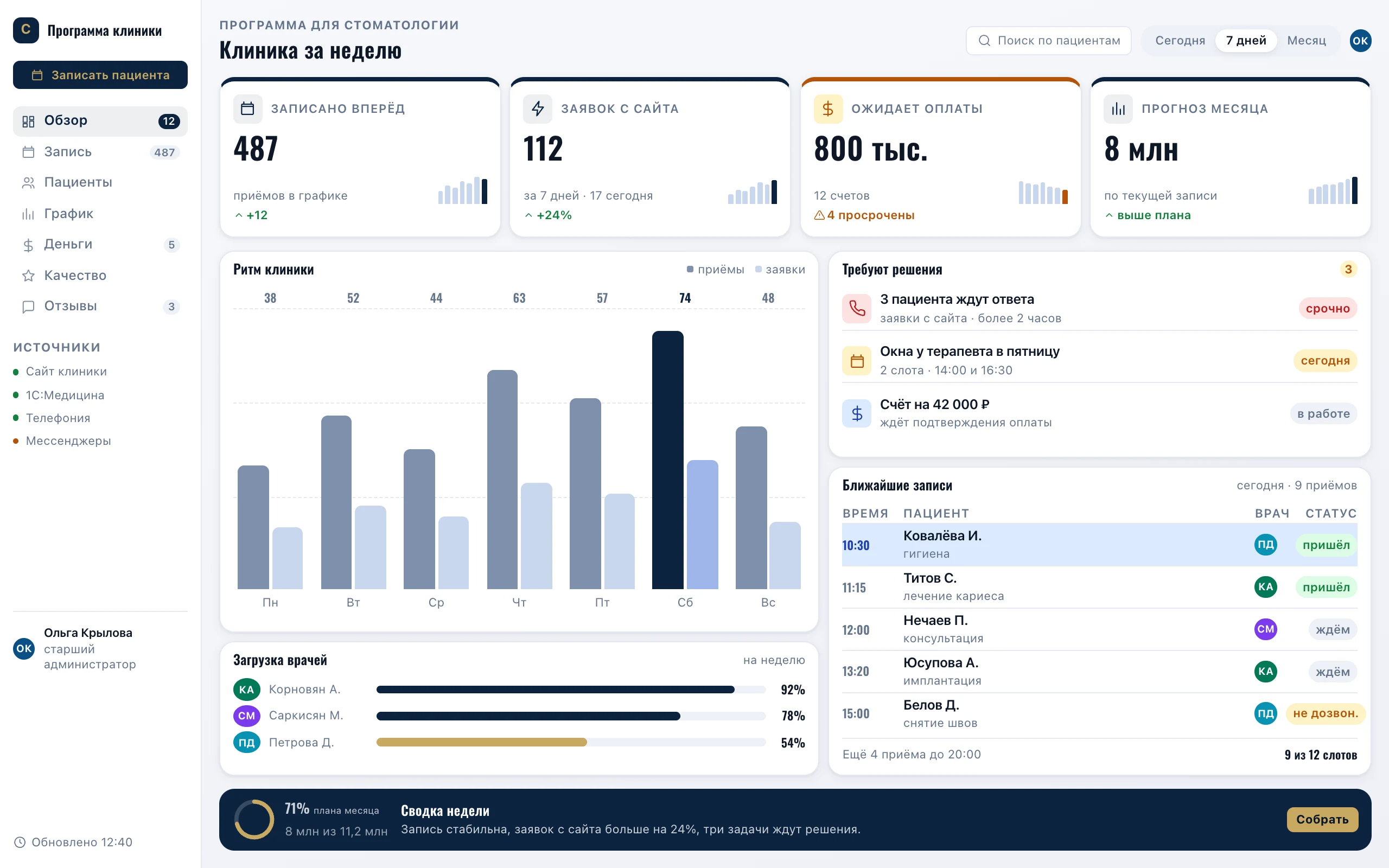Navigate to Деньги in the sidebar
This screenshot has width=1389, height=868.
click(100, 245)
